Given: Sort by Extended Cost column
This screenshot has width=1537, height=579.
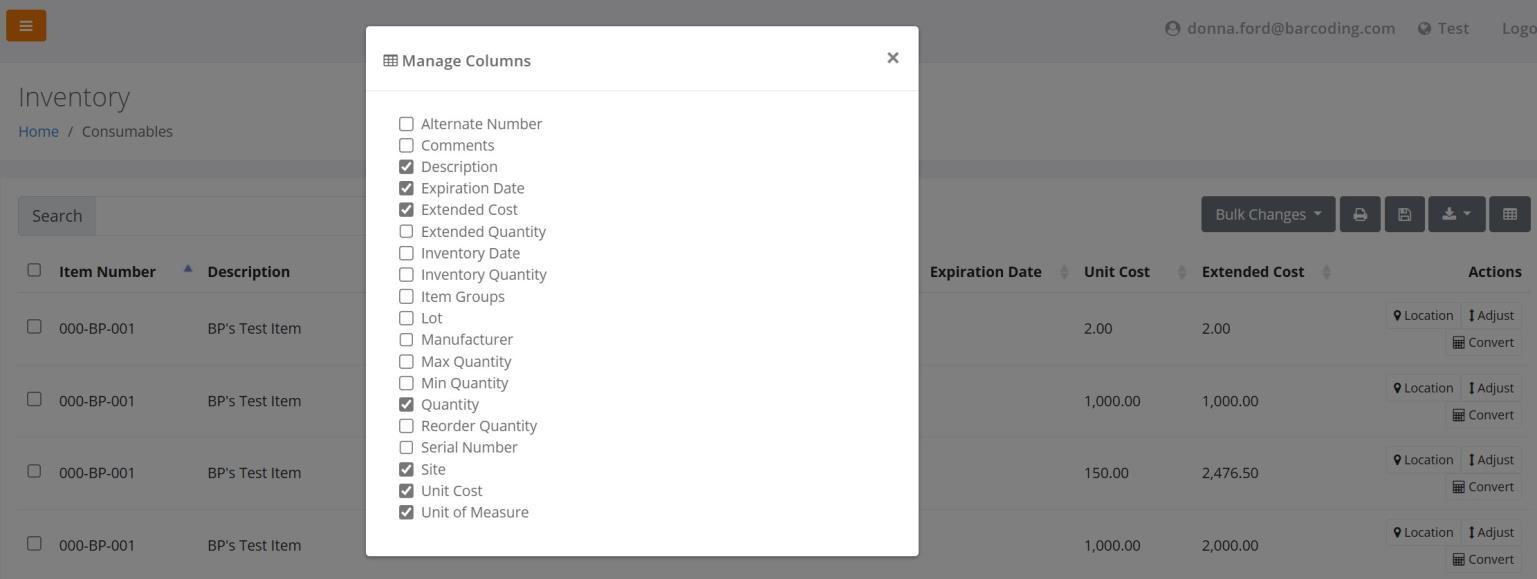Looking at the screenshot, I should [1252, 272].
